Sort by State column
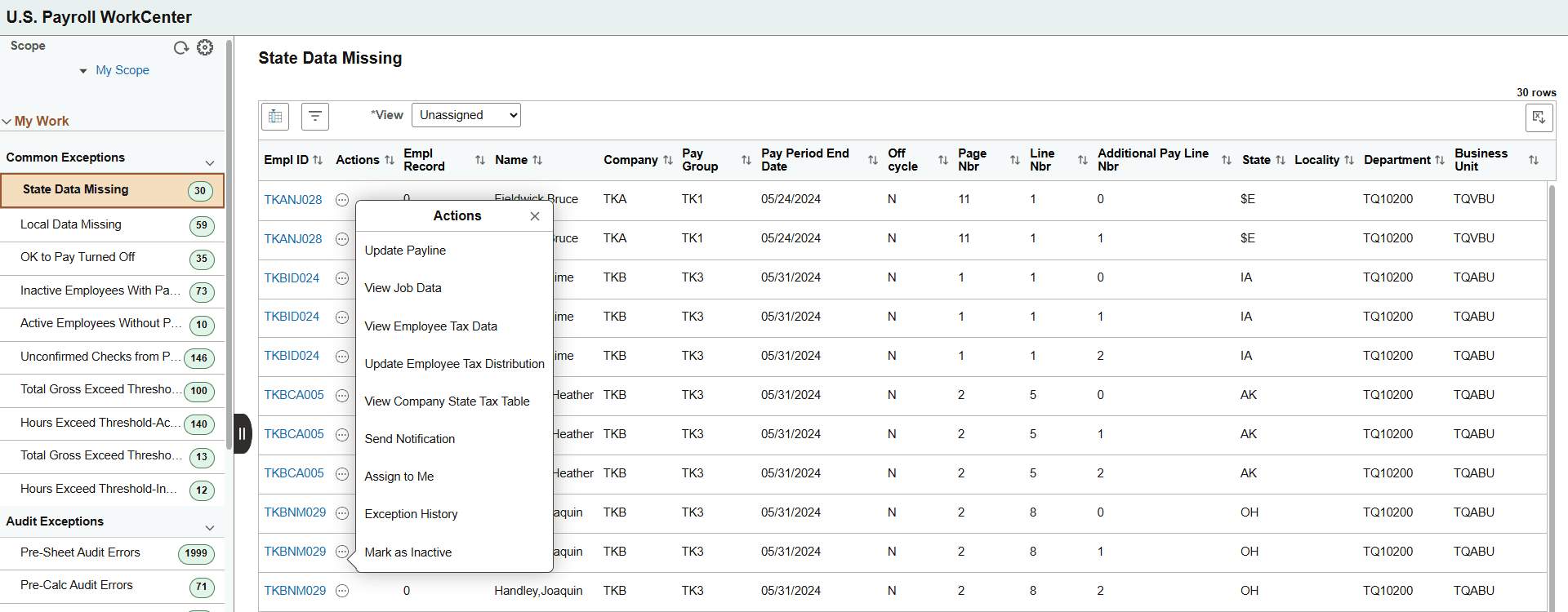This screenshot has height=612, width=1568. tap(1281, 160)
